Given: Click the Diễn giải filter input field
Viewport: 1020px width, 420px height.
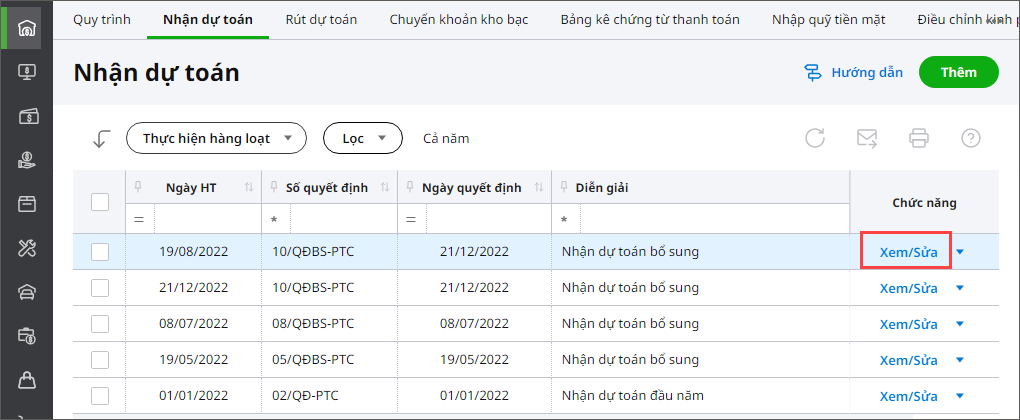Looking at the screenshot, I should click(x=714, y=219).
